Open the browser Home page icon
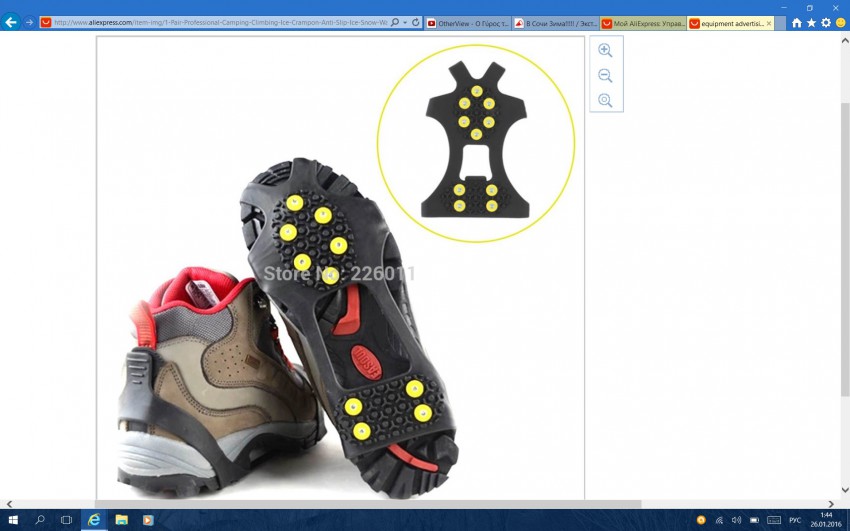 pyautogui.click(x=797, y=23)
